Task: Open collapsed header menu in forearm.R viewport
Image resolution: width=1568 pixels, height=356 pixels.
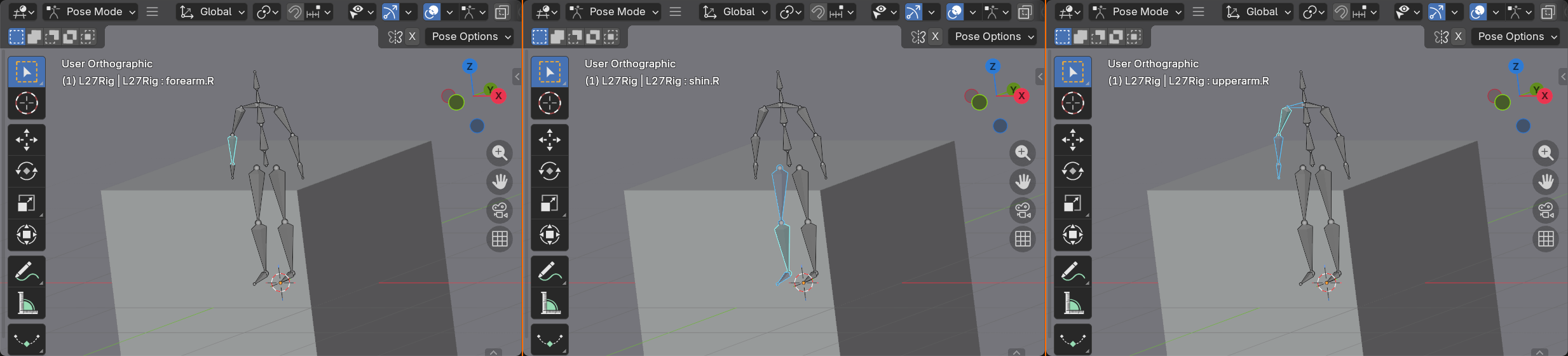Action: pos(152,11)
